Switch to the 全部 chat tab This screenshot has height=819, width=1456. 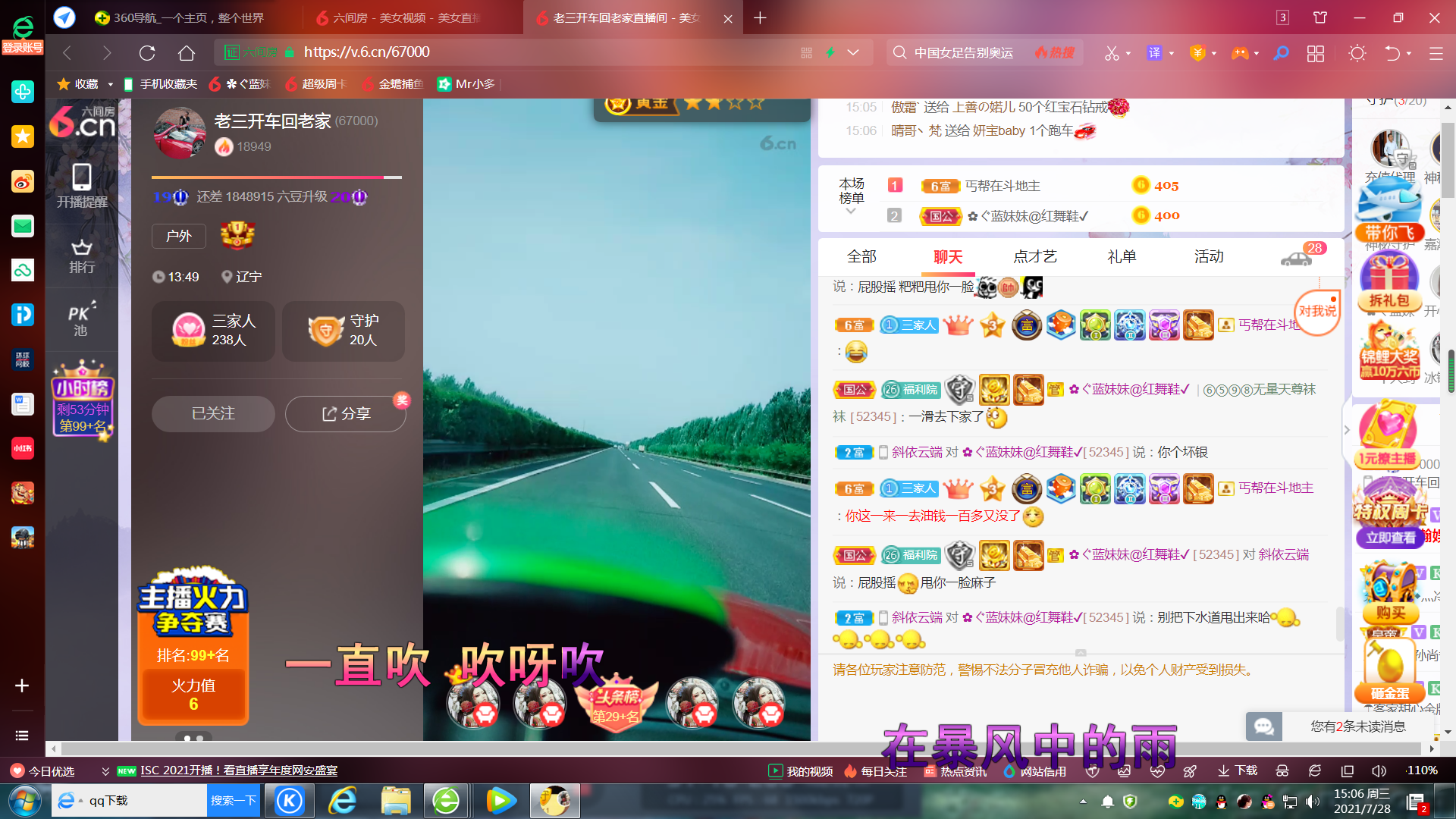[861, 256]
